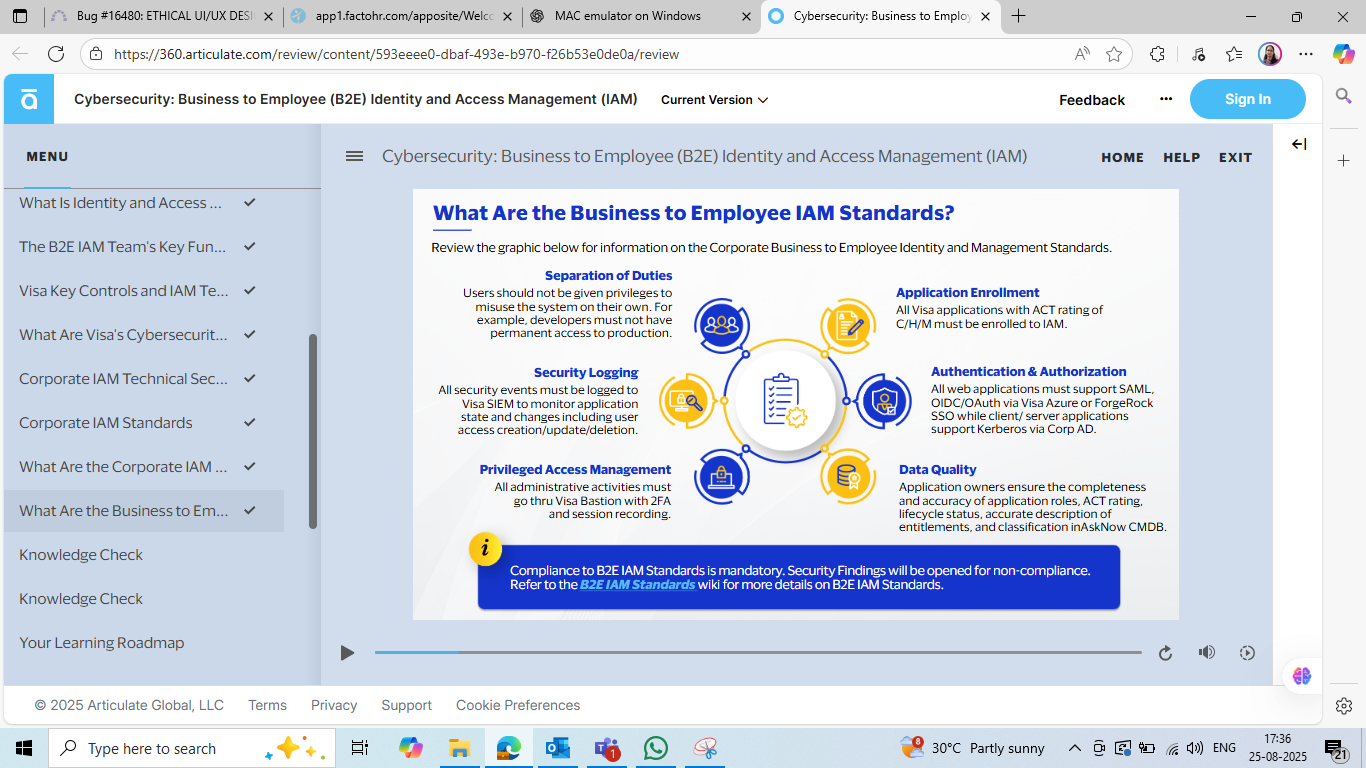The width and height of the screenshot is (1366, 768).
Task: Open WhatsApp from the taskbar
Action: 656,748
